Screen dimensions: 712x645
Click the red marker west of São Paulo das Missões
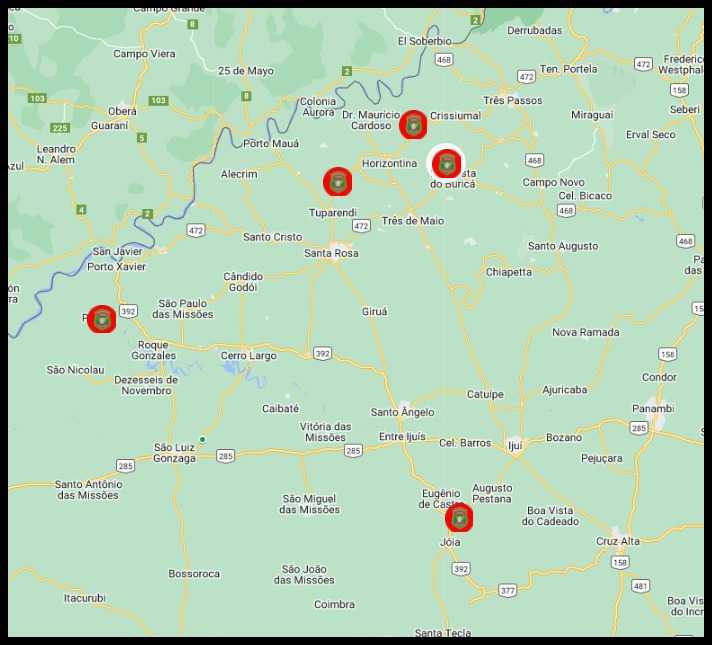point(101,319)
